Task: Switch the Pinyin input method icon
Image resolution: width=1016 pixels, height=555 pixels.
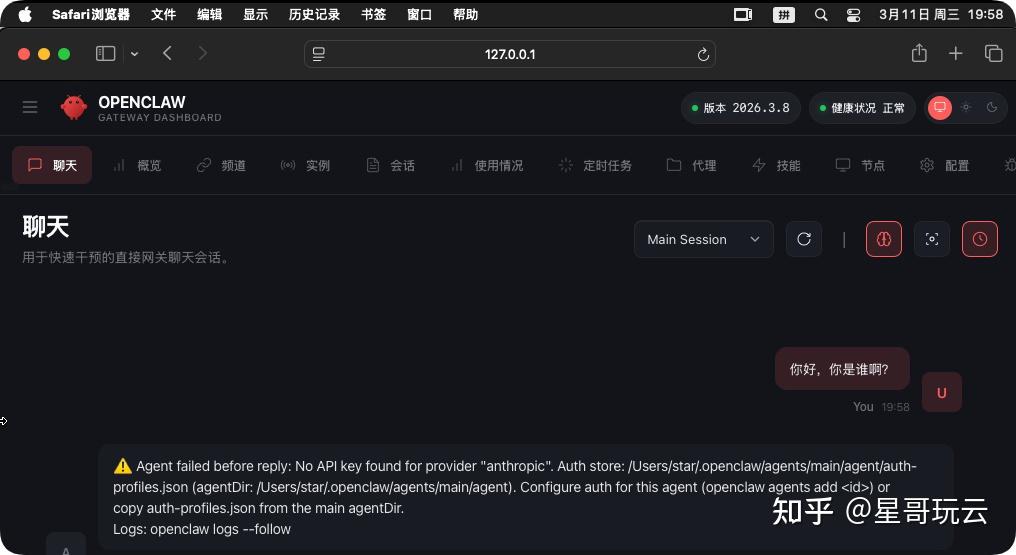Action: 784,14
